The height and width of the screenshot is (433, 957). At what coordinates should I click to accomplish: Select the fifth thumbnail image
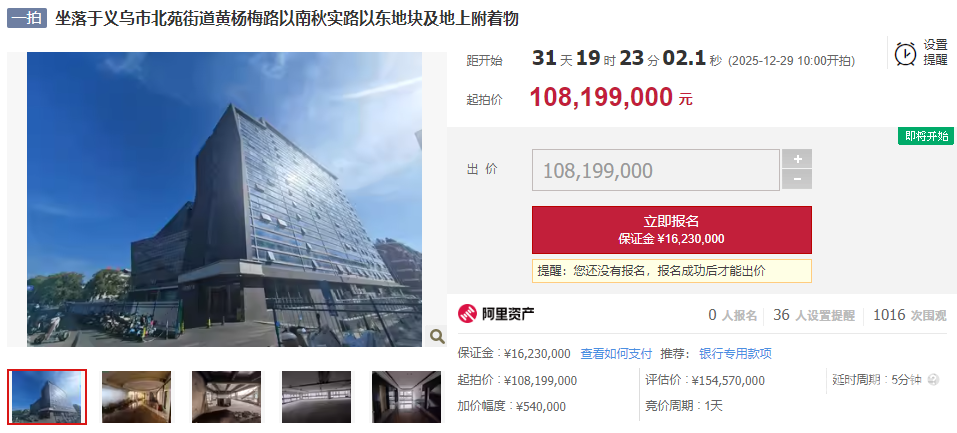click(406, 397)
